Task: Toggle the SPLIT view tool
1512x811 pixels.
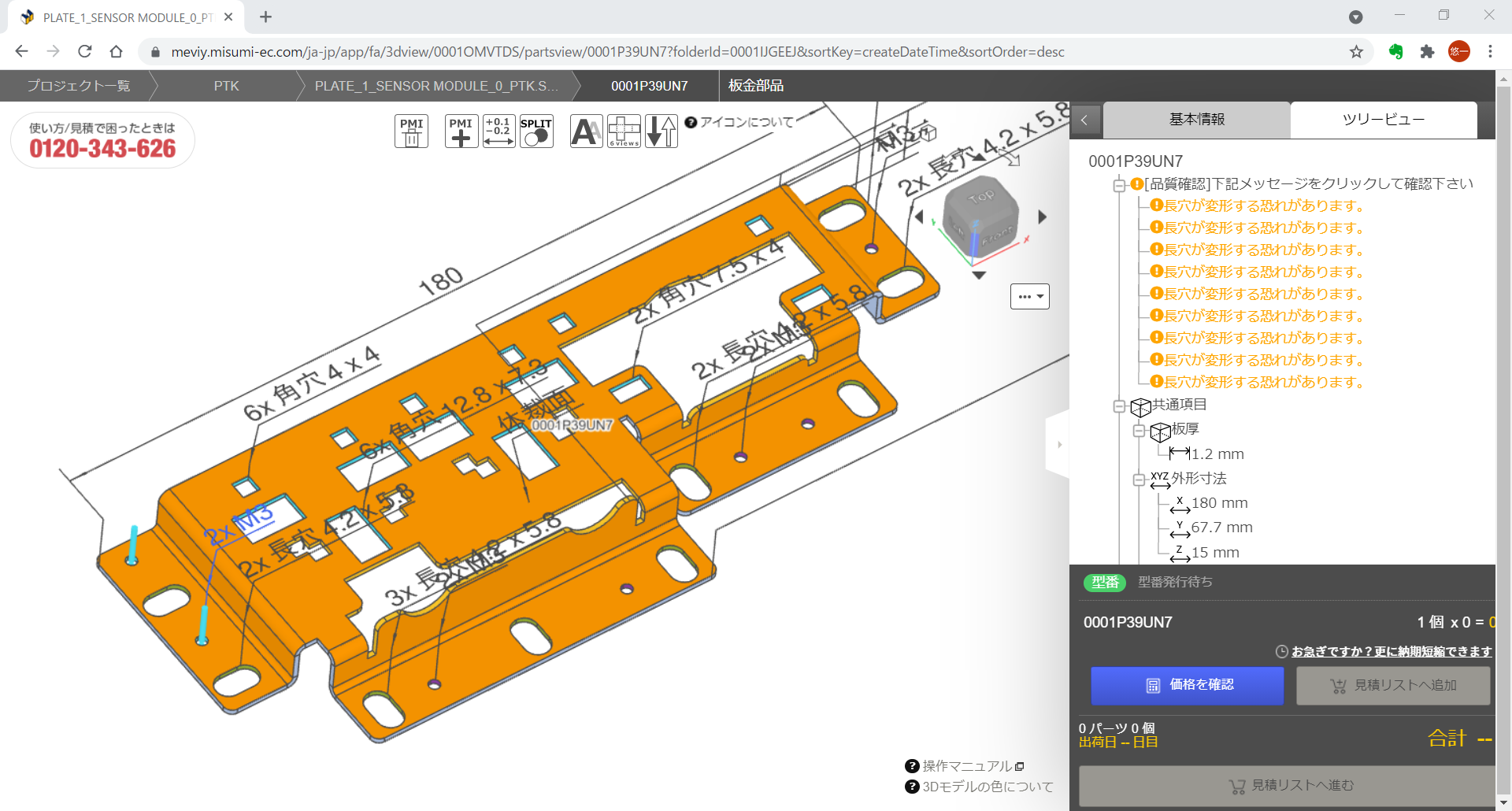Action: tap(536, 131)
